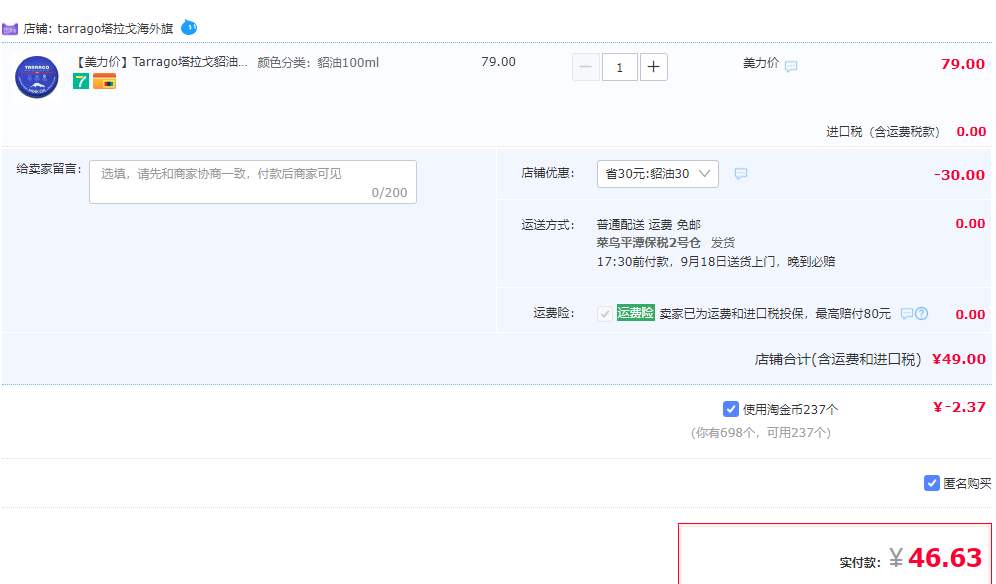
Task: Click the orange credit card payment icon
Action: 105,81
